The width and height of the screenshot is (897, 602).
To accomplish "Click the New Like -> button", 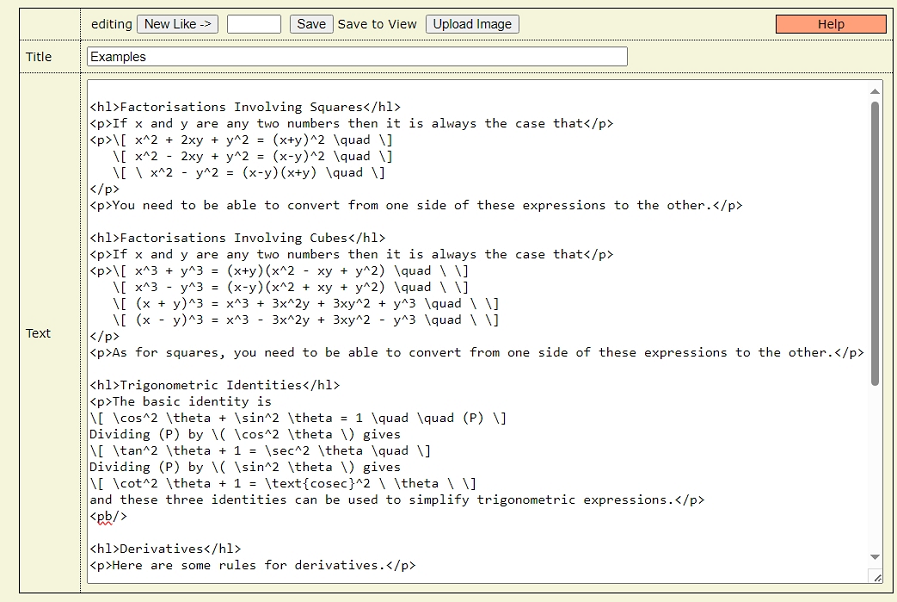I will coord(177,24).
